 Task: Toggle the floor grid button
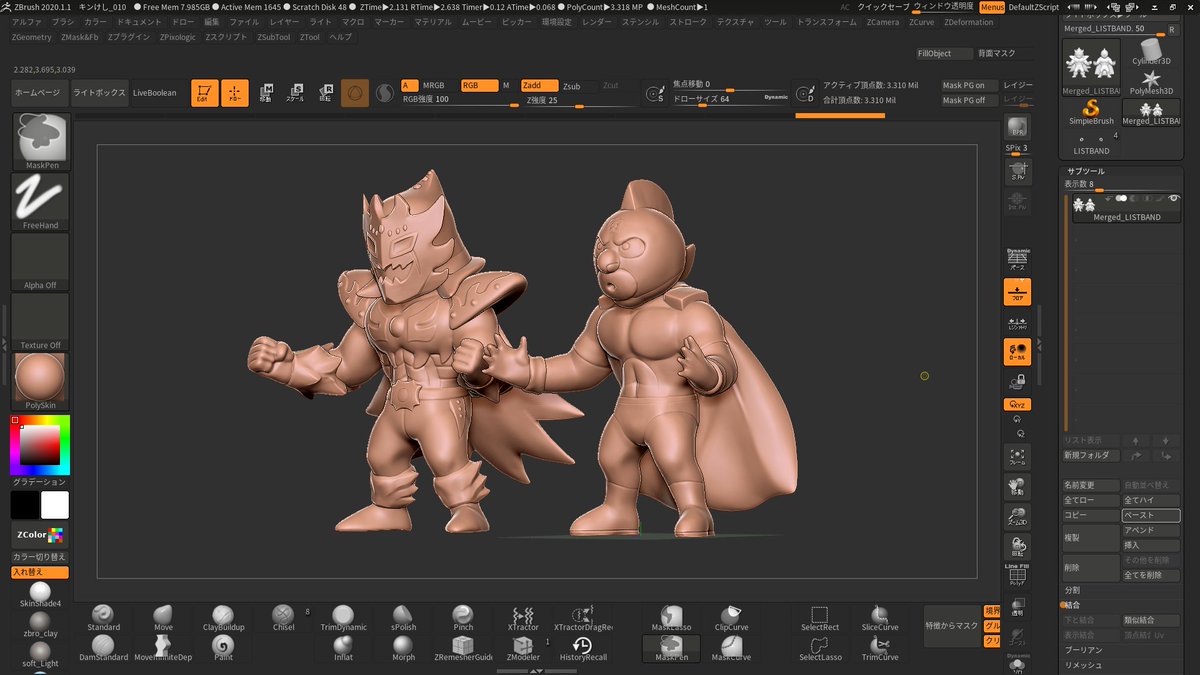[1017, 292]
